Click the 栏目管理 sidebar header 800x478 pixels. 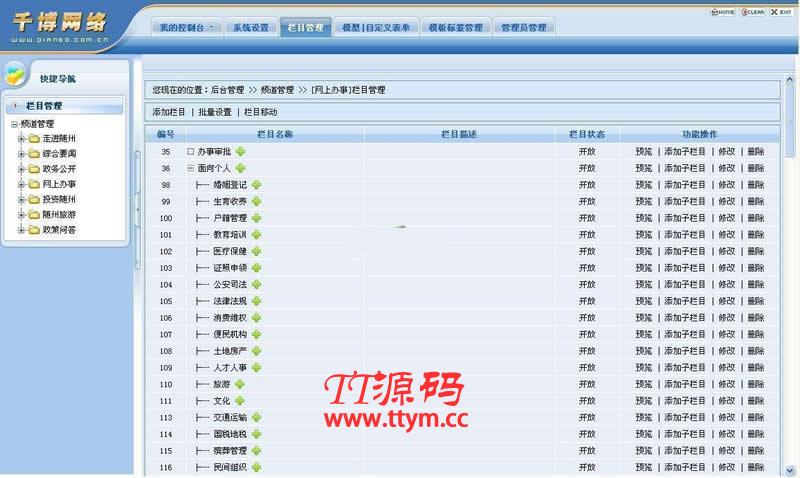coord(64,106)
